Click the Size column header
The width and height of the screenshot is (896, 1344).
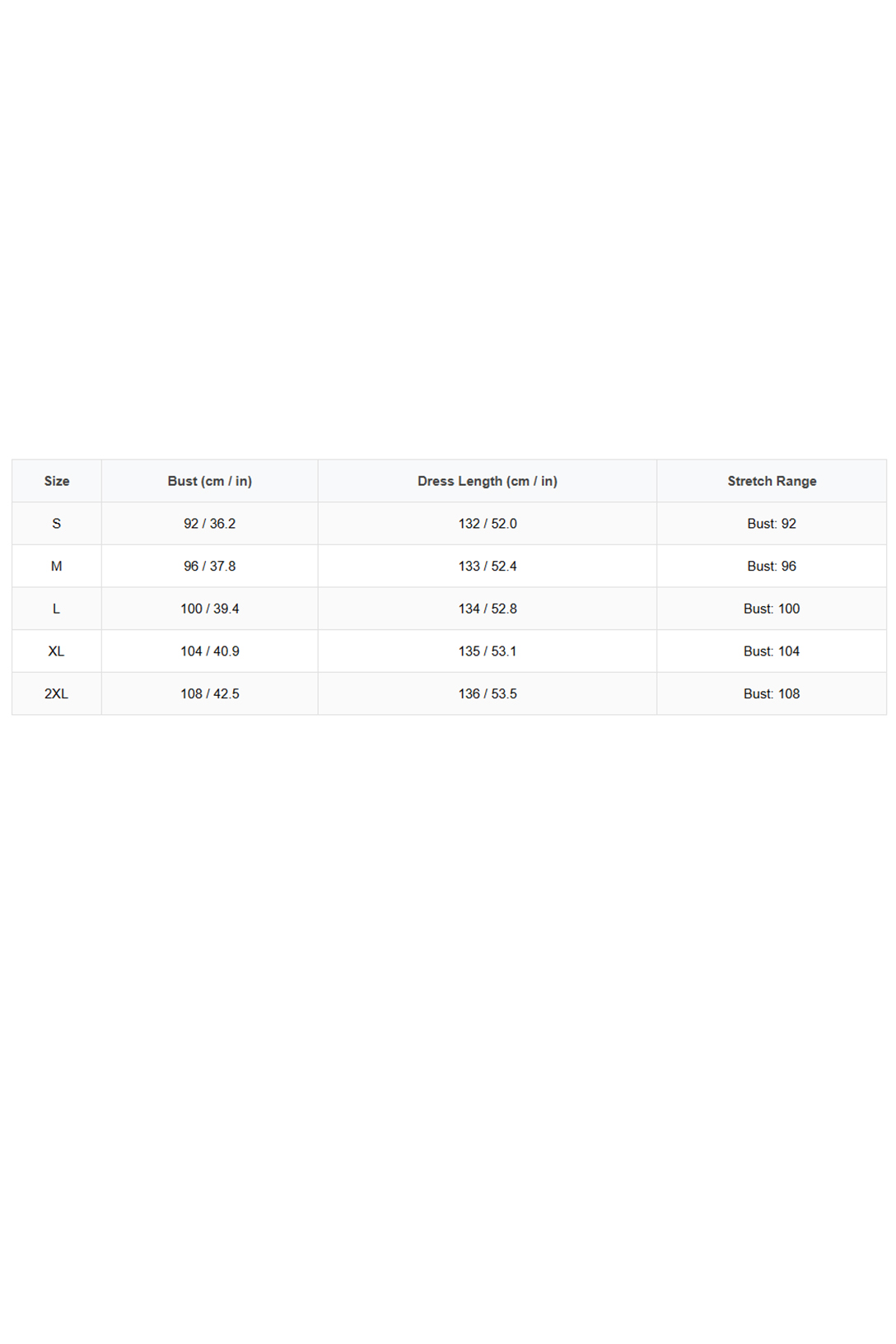[57, 481]
